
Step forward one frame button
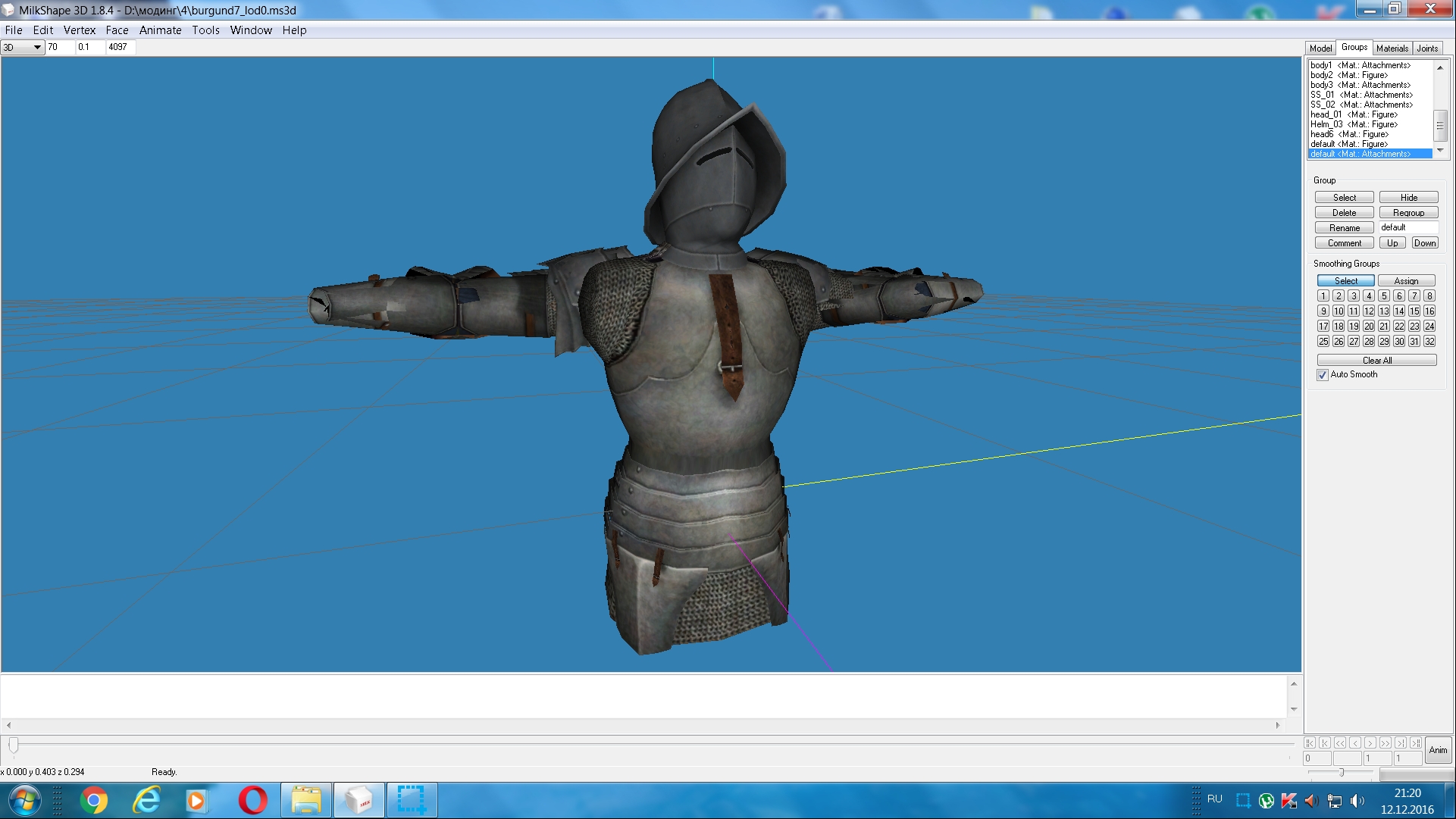1370,743
